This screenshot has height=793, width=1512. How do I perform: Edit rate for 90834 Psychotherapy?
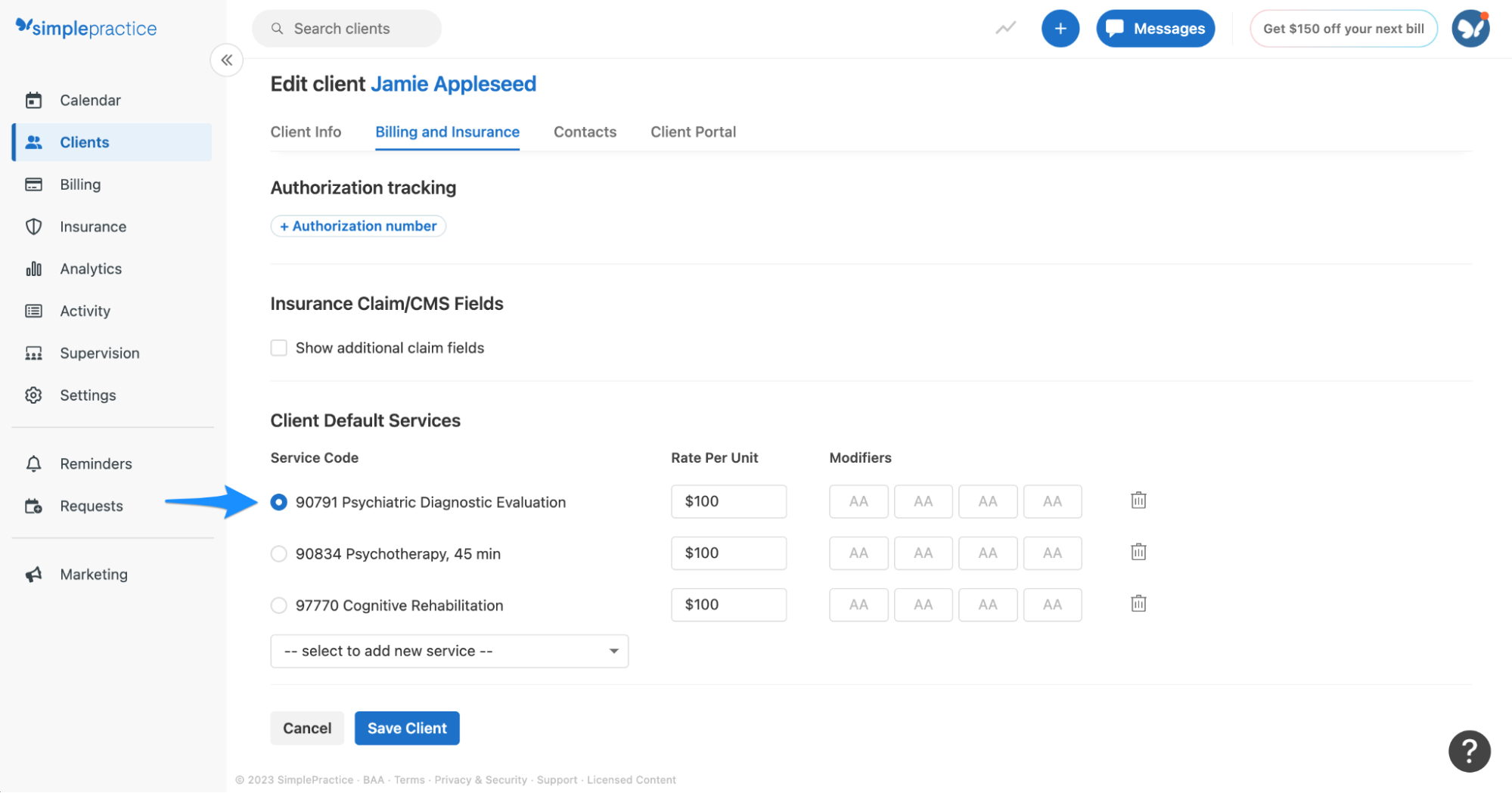pyautogui.click(x=728, y=553)
